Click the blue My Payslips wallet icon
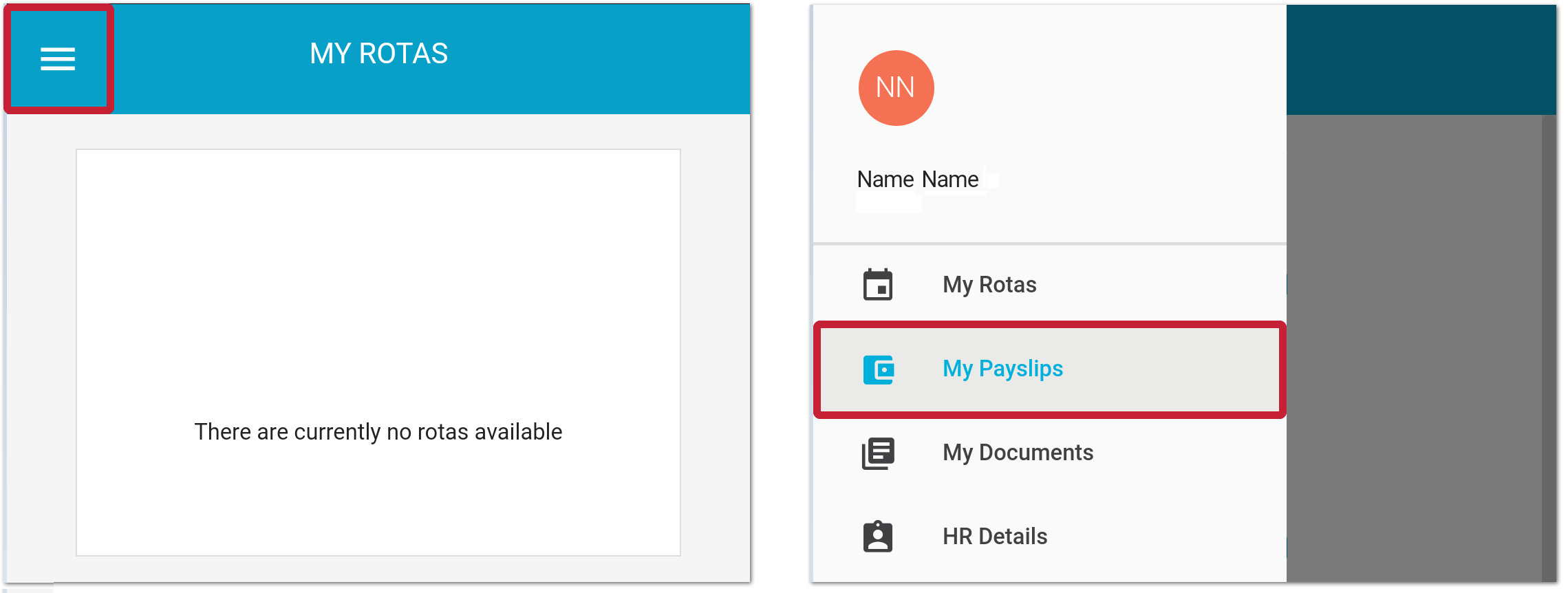This screenshot has height=593, width=1568. (879, 369)
